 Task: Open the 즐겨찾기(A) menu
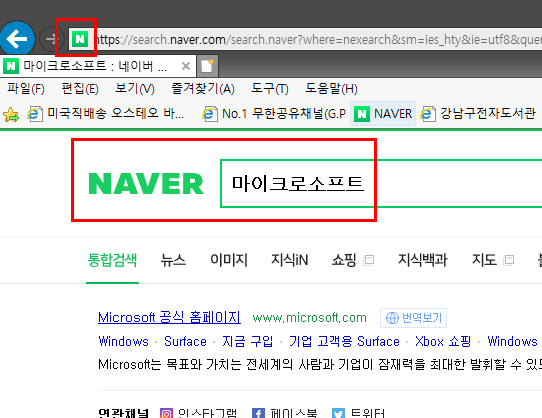(x=203, y=89)
